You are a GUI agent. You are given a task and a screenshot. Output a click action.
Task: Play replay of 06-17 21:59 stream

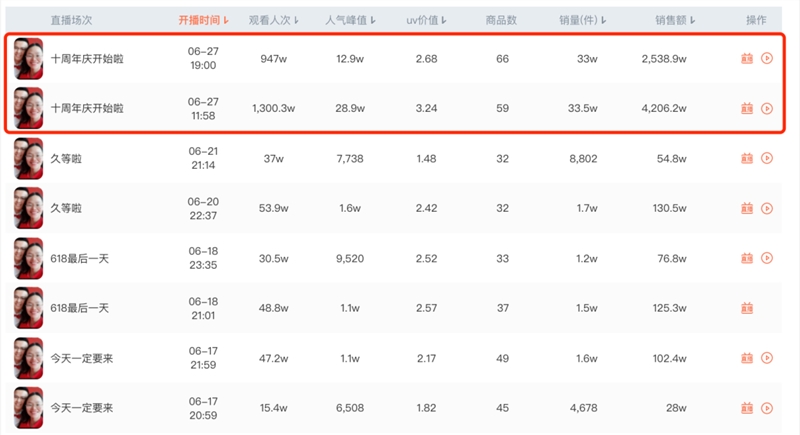pos(767,359)
